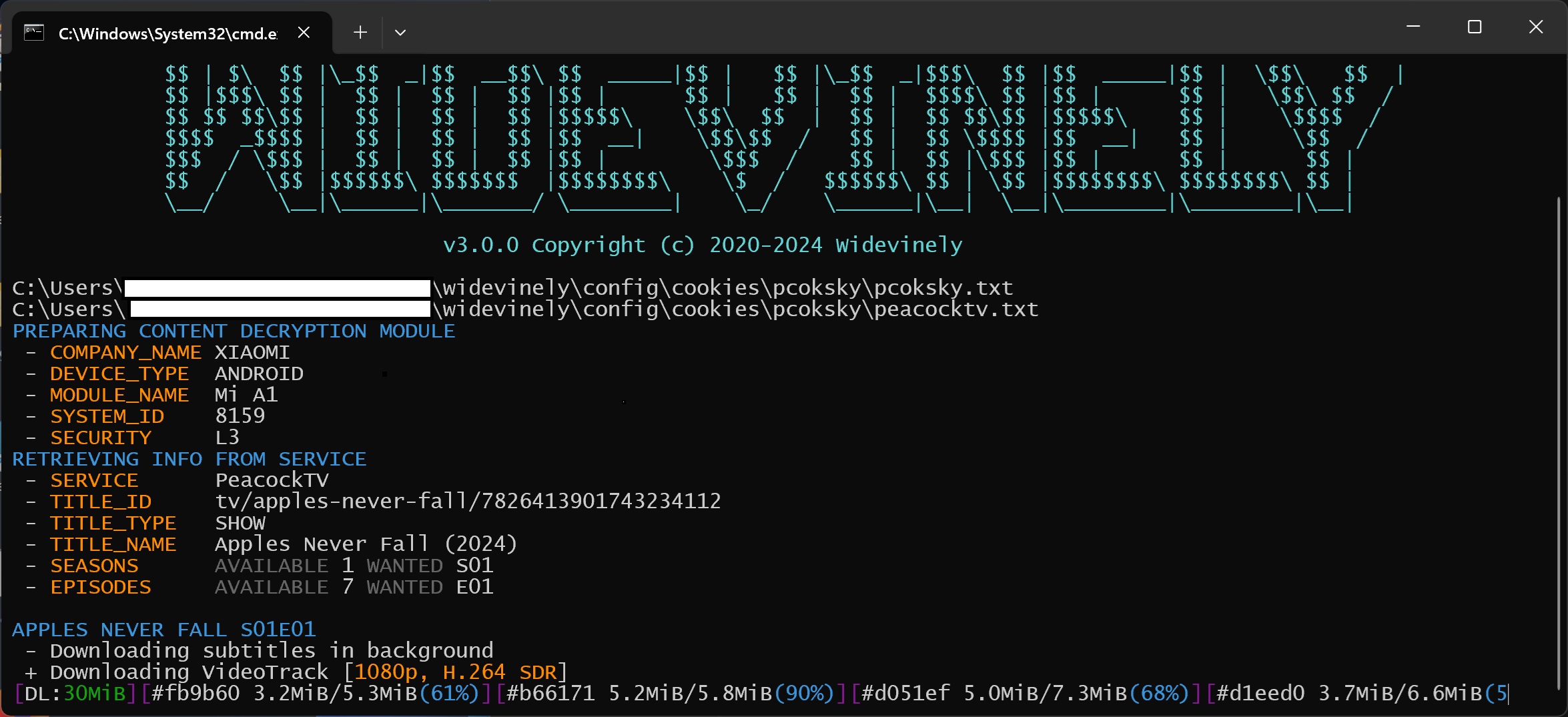Click the TITLE_ID label
Image resolution: width=1568 pixels, height=717 pixels.
coord(101,502)
